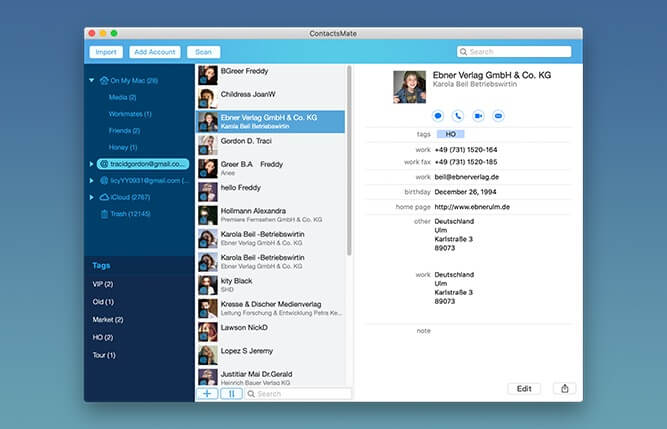Filter contacts by the Market tag
667x429 pixels.
pyautogui.click(x=108, y=319)
